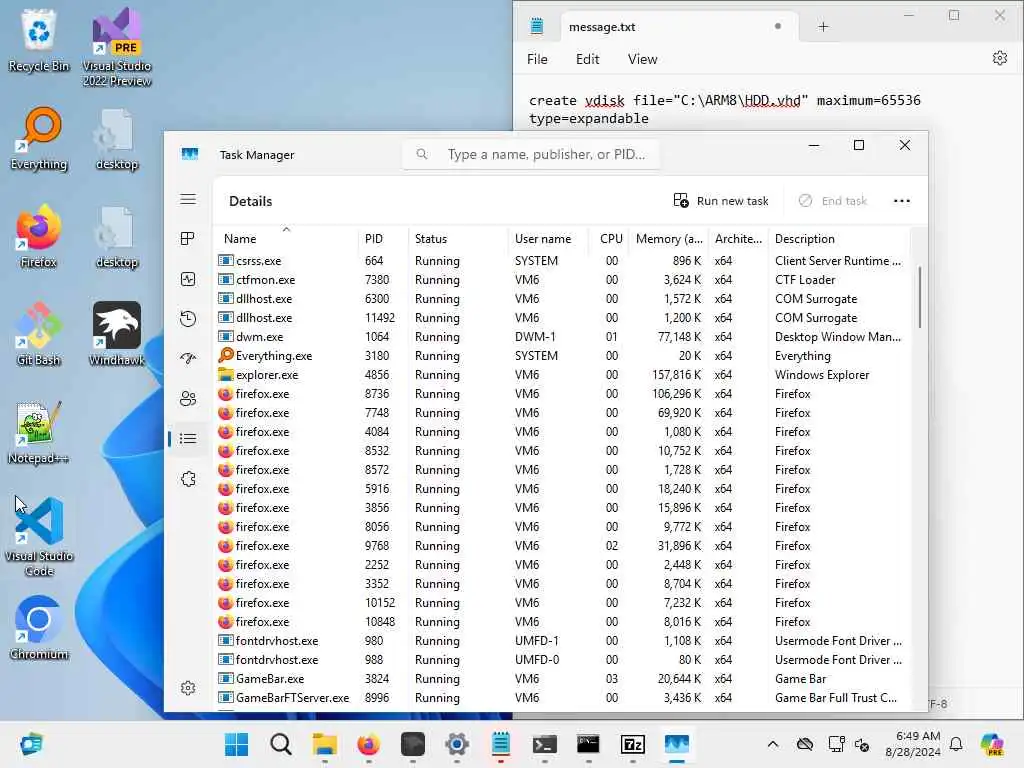Open clock and date in taskbar
Screen dimensions: 1024x768
pos(913,744)
